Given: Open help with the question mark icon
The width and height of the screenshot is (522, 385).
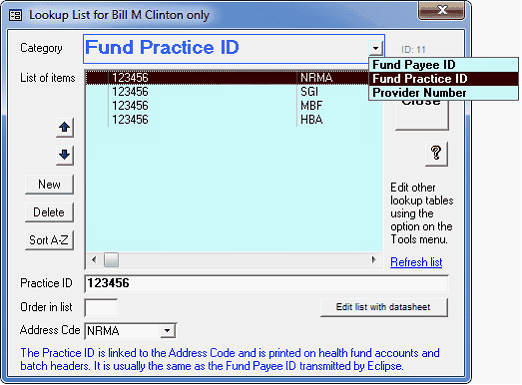Looking at the screenshot, I should click(x=436, y=153).
